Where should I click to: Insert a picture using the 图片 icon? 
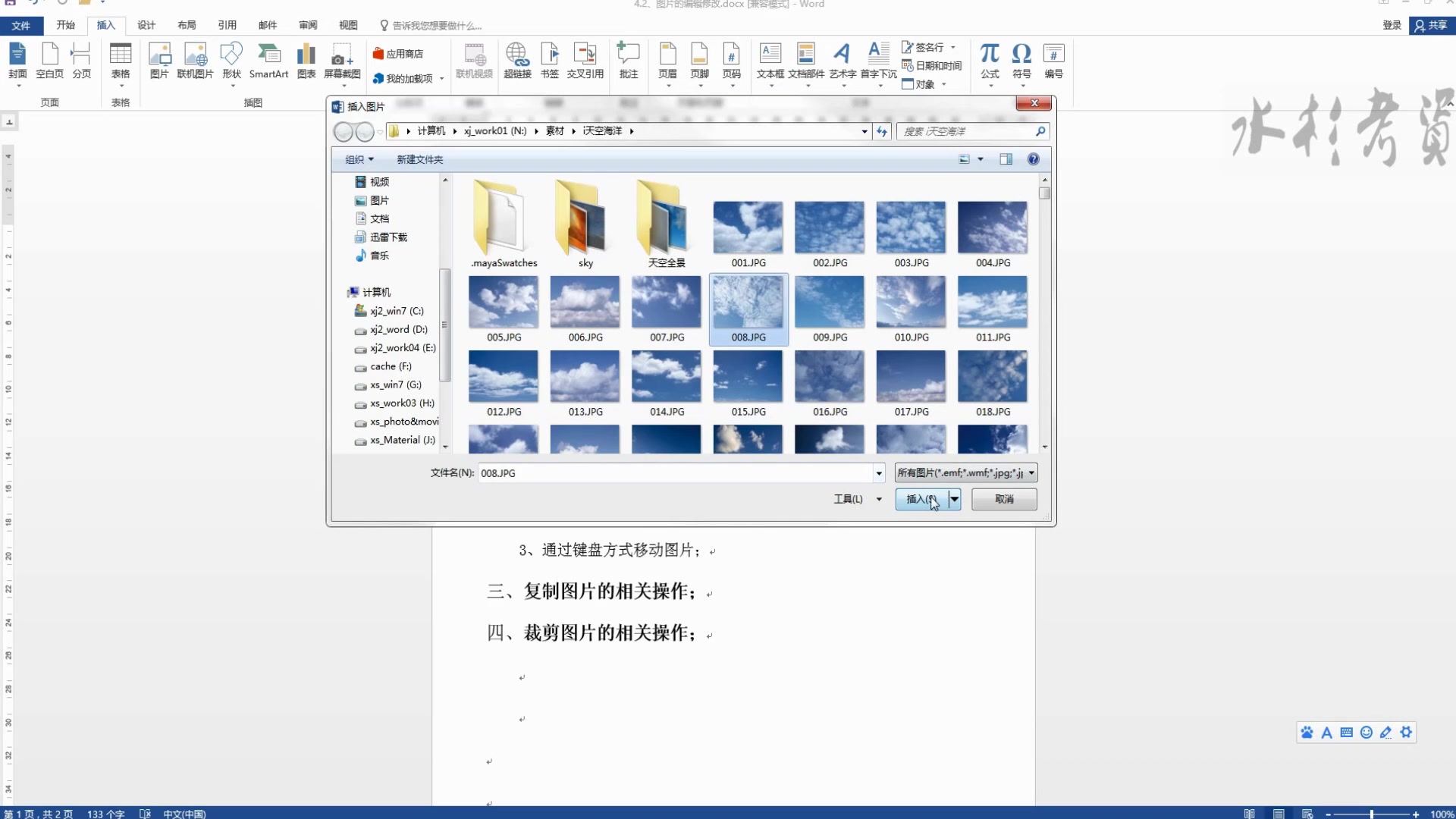point(159,61)
